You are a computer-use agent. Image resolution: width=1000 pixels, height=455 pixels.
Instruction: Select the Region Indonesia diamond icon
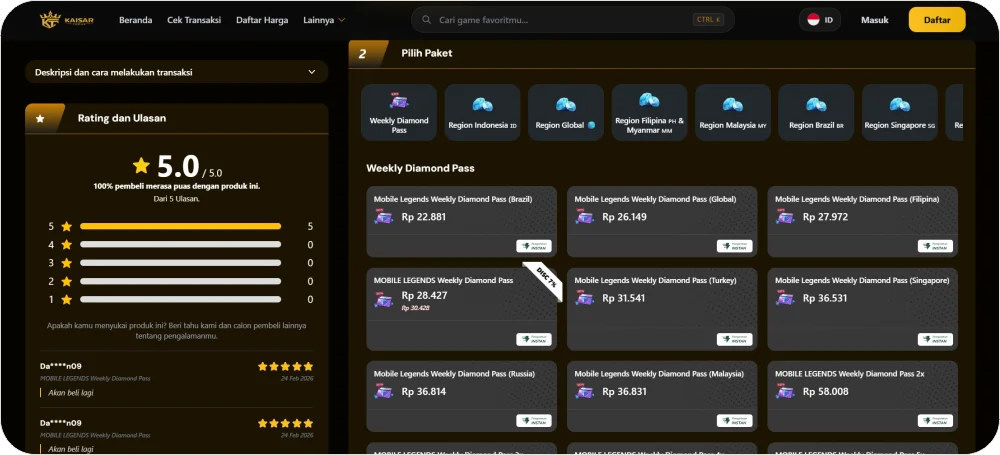(482, 104)
